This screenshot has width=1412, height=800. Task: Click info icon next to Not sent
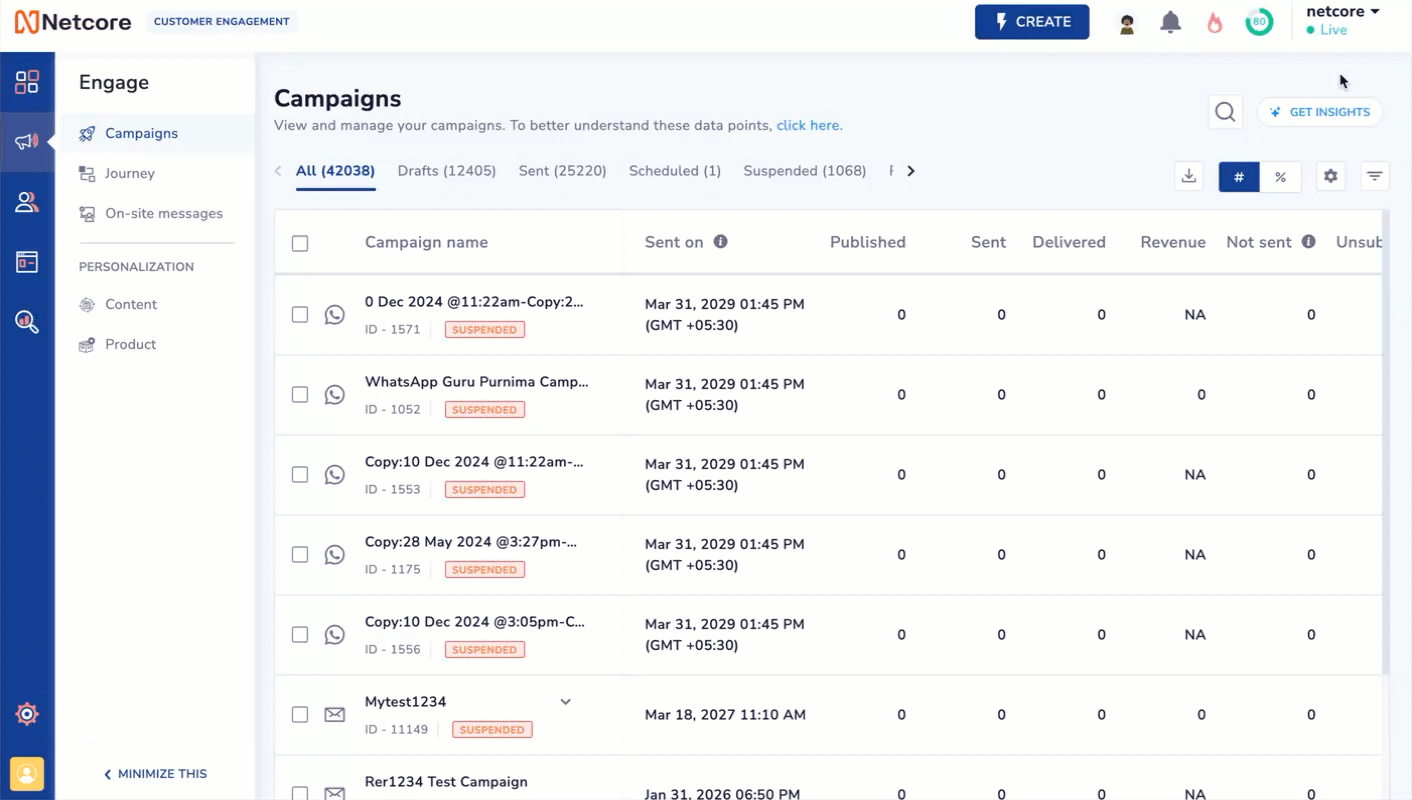pos(1308,242)
